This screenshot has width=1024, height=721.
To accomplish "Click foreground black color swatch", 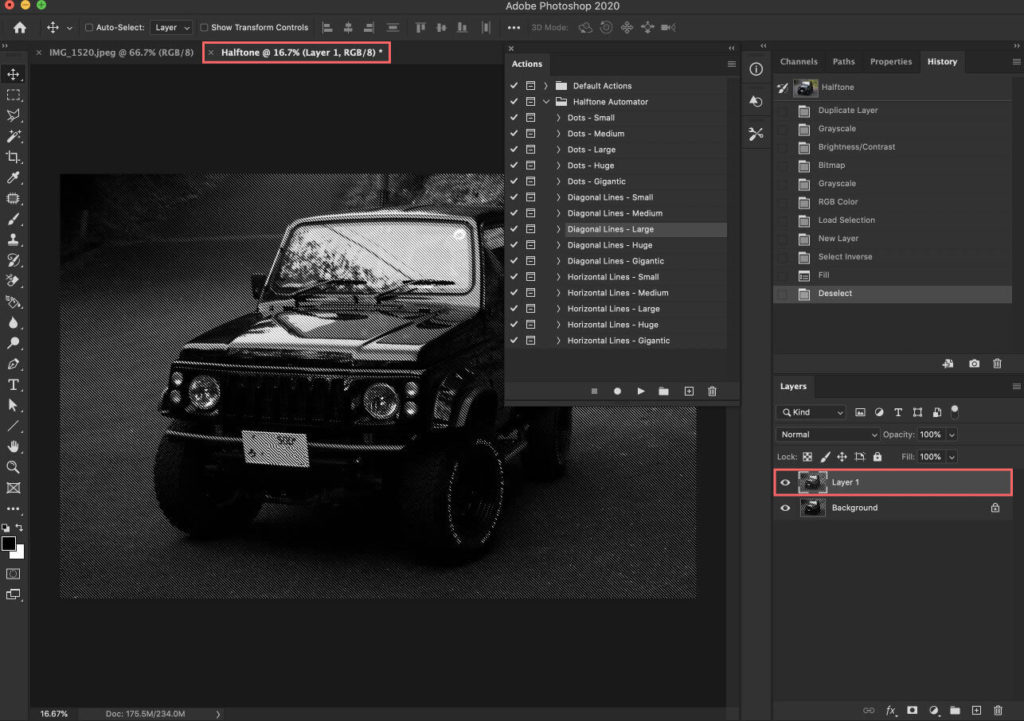I will pyautogui.click(x=8, y=543).
